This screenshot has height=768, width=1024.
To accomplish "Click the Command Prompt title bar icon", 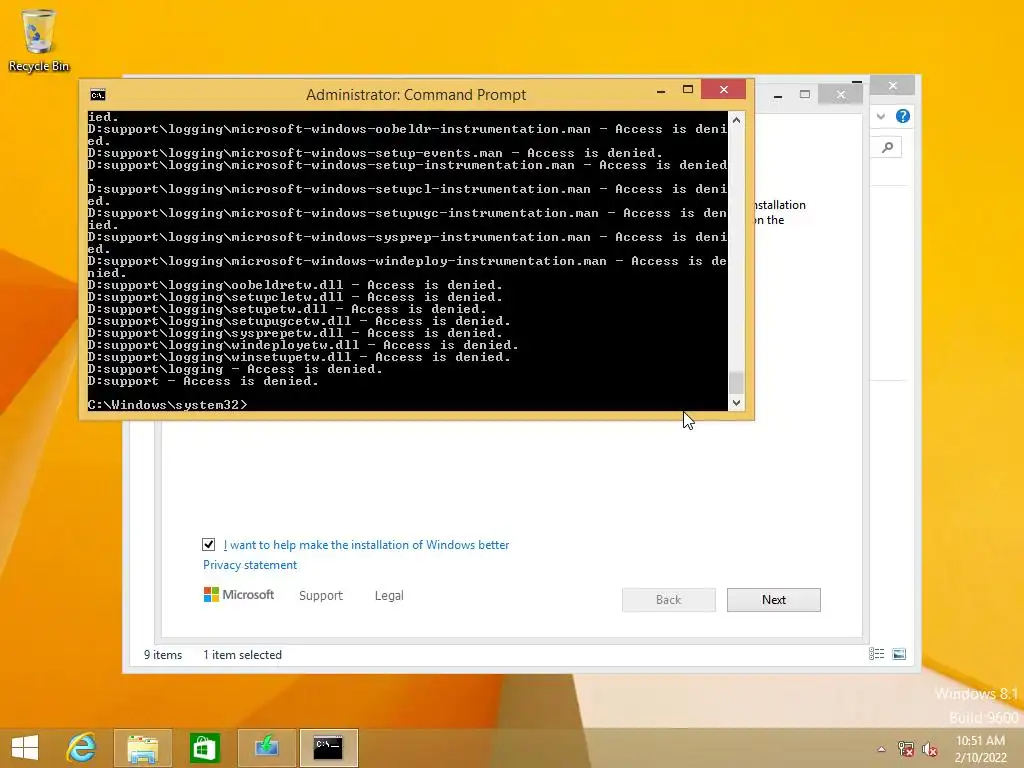I will 98,95.
